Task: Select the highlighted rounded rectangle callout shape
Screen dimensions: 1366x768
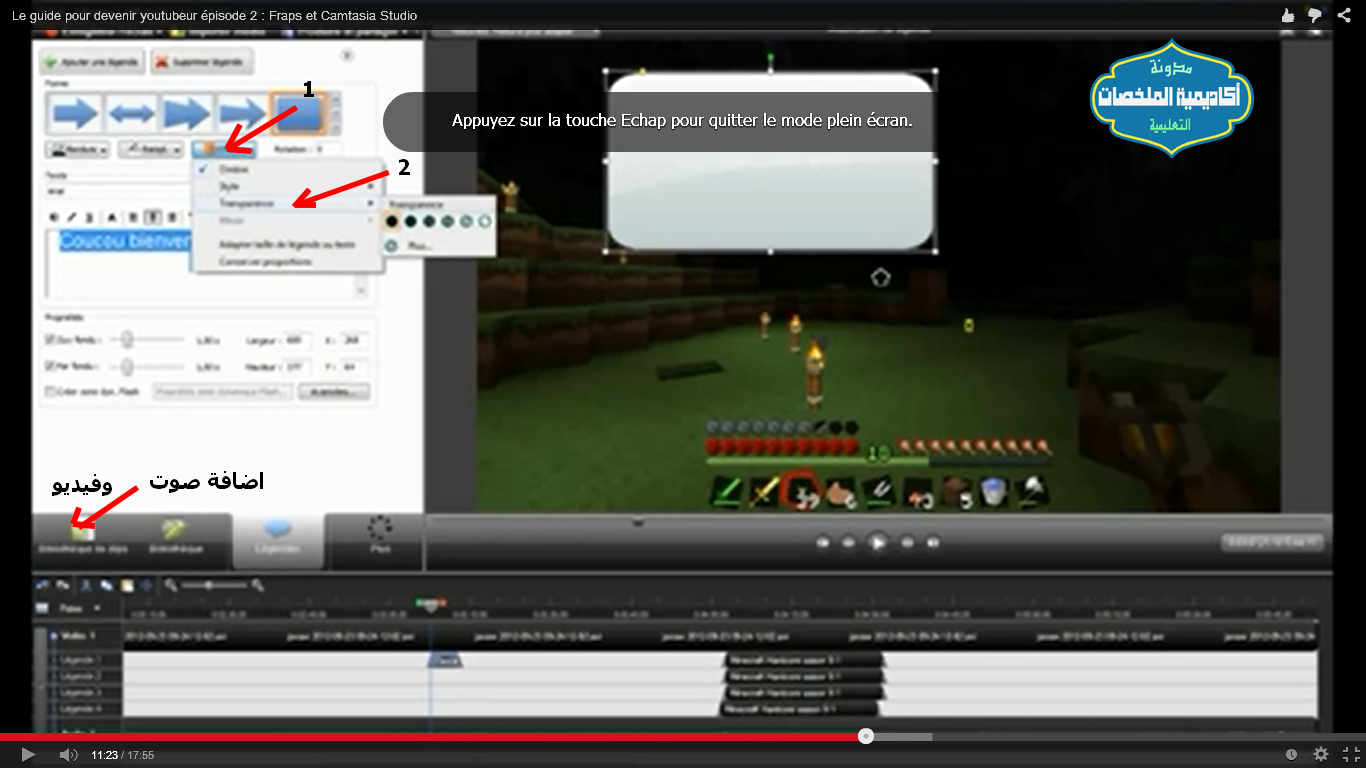Action: click(298, 113)
